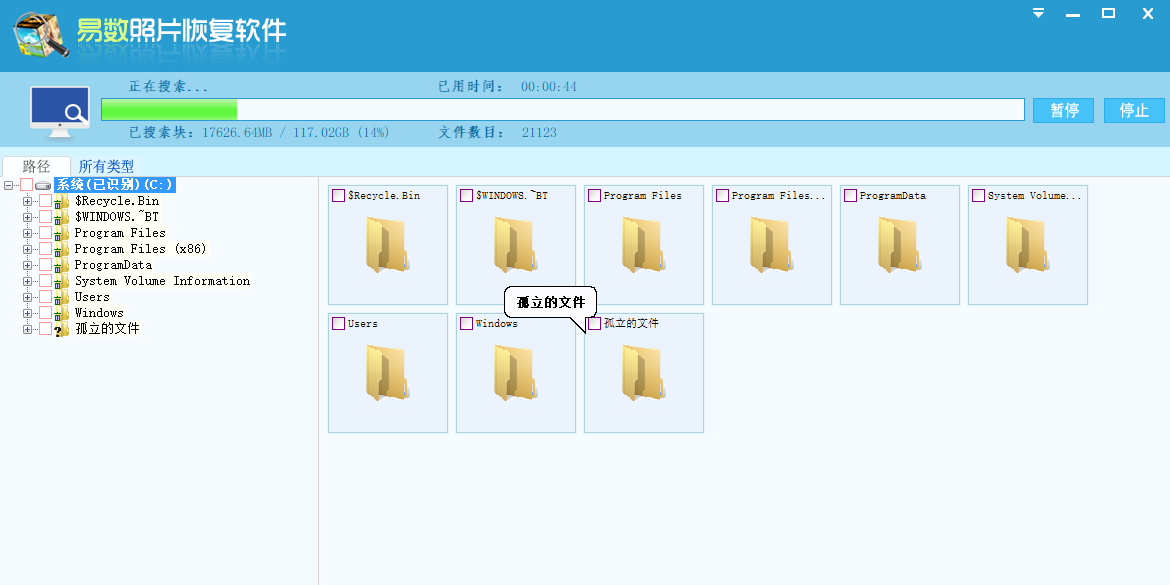Click the ProgramData folder icon in grid
Image resolution: width=1170 pixels, height=585 pixels.
(900, 245)
